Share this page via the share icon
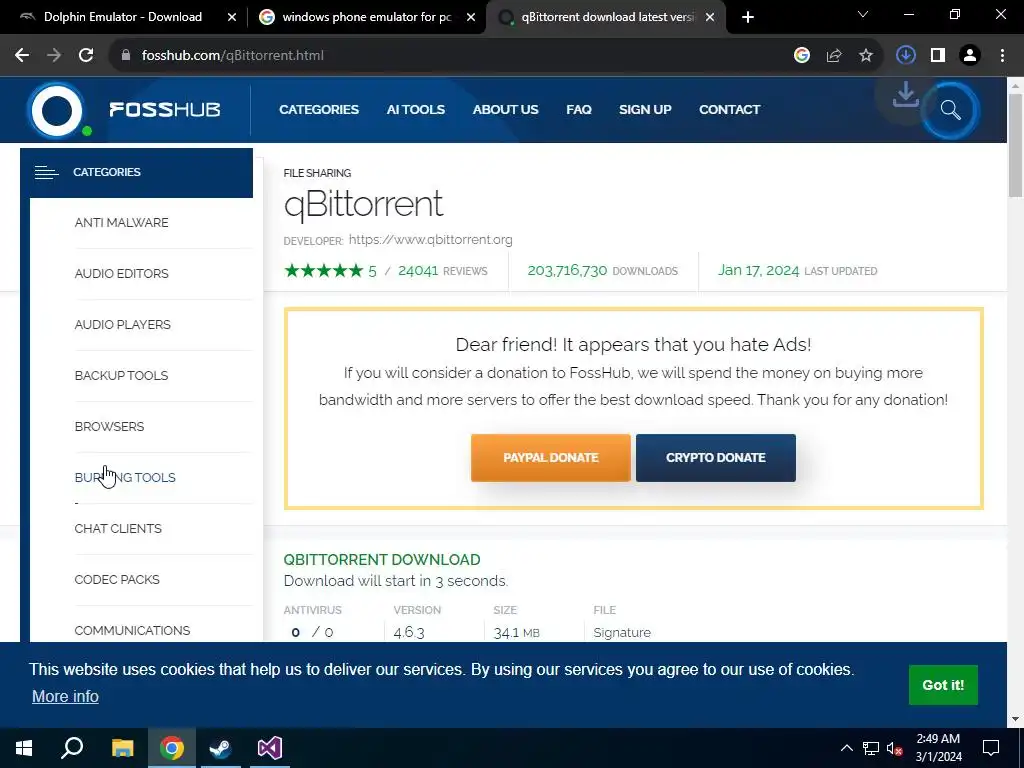 834,56
